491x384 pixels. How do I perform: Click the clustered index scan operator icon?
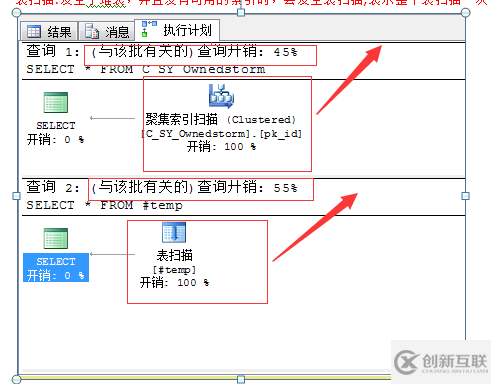click(x=221, y=96)
